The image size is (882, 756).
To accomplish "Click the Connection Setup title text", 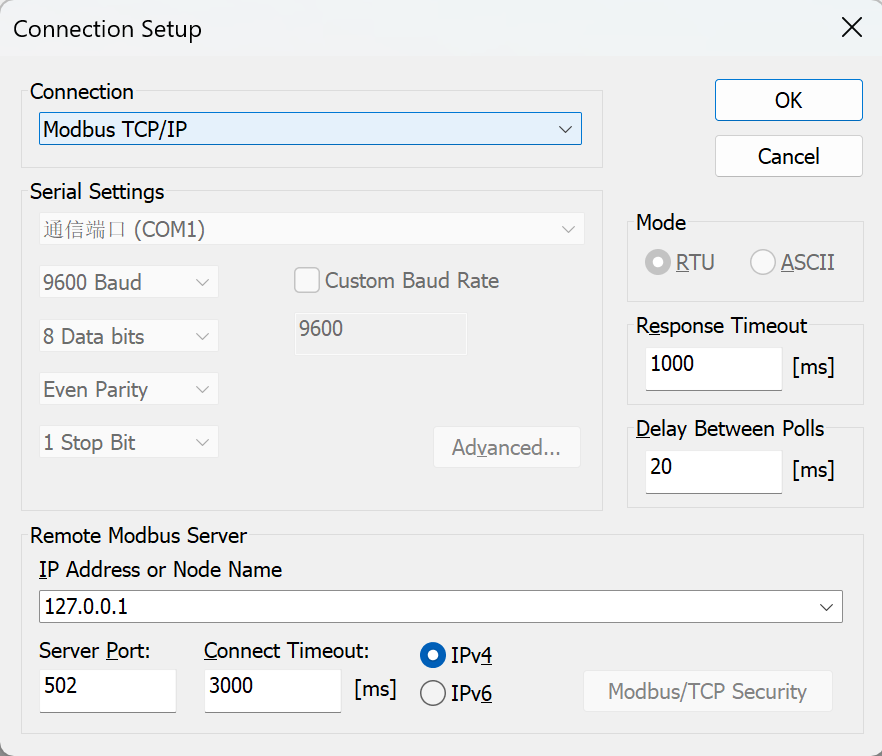I will point(107,29).
